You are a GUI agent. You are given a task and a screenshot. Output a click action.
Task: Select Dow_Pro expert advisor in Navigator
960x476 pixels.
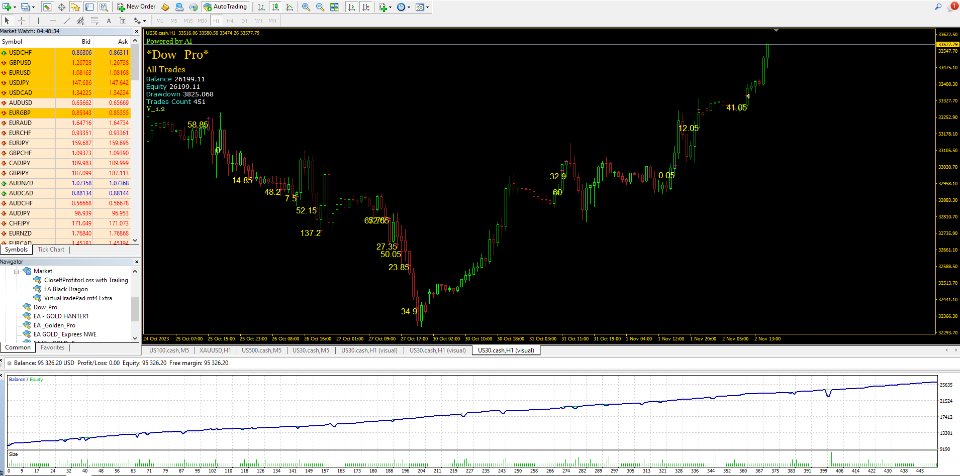(x=45, y=307)
